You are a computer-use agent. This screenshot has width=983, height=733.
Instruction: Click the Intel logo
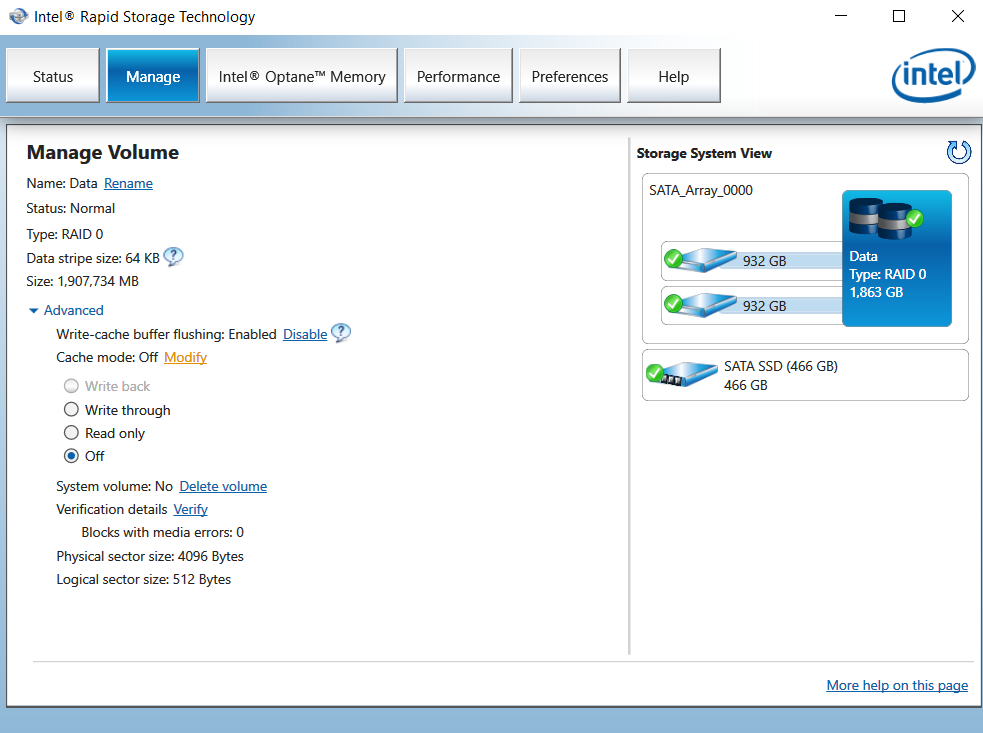click(x=933, y=75)
